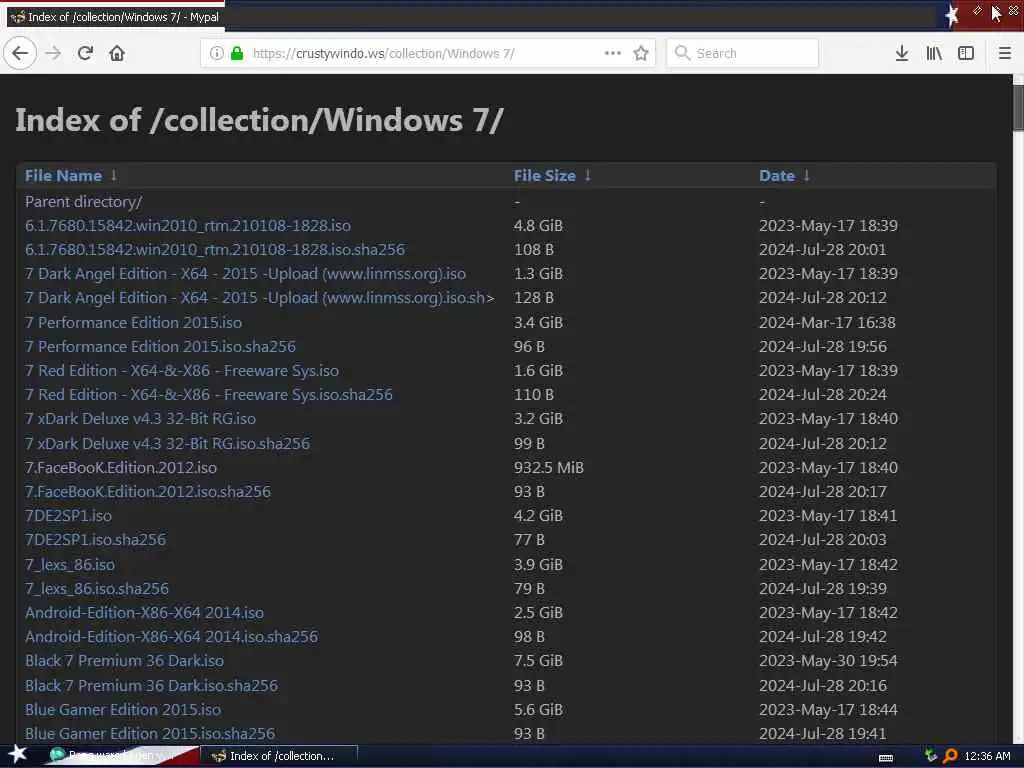The height and width of the screenshot is (768, 1024).
Task: Open Android-Edition-X86-X64 2014.iso
Action: pos(144,613)
